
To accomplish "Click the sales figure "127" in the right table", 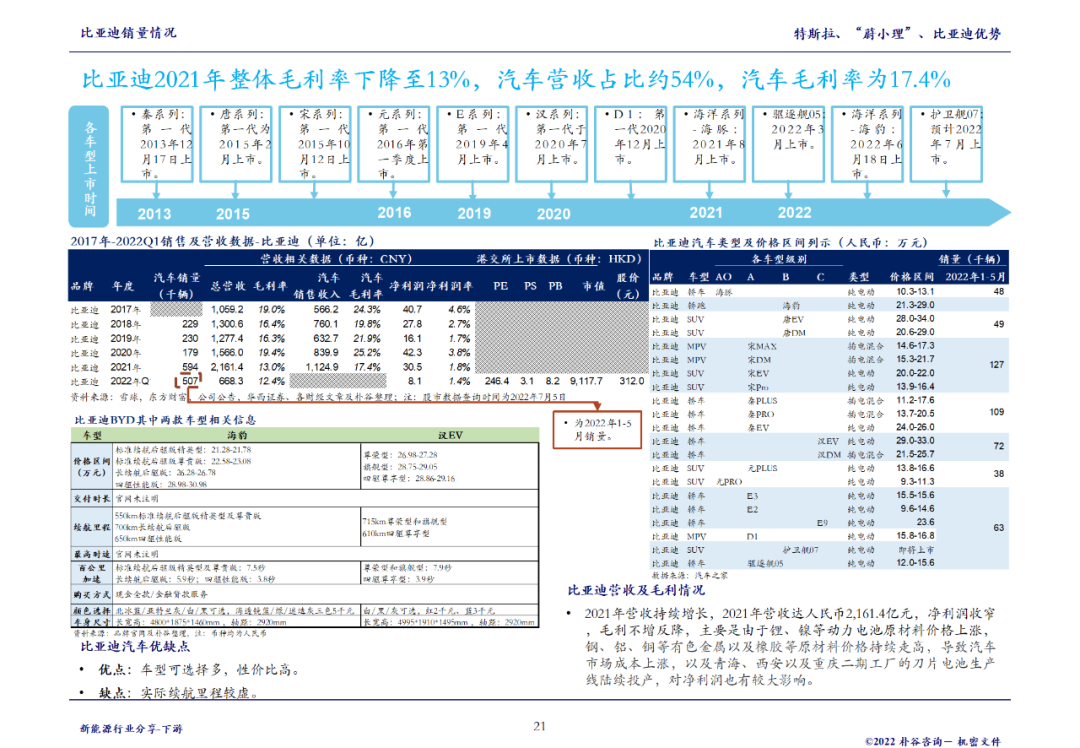I will (x=997, y=365).
